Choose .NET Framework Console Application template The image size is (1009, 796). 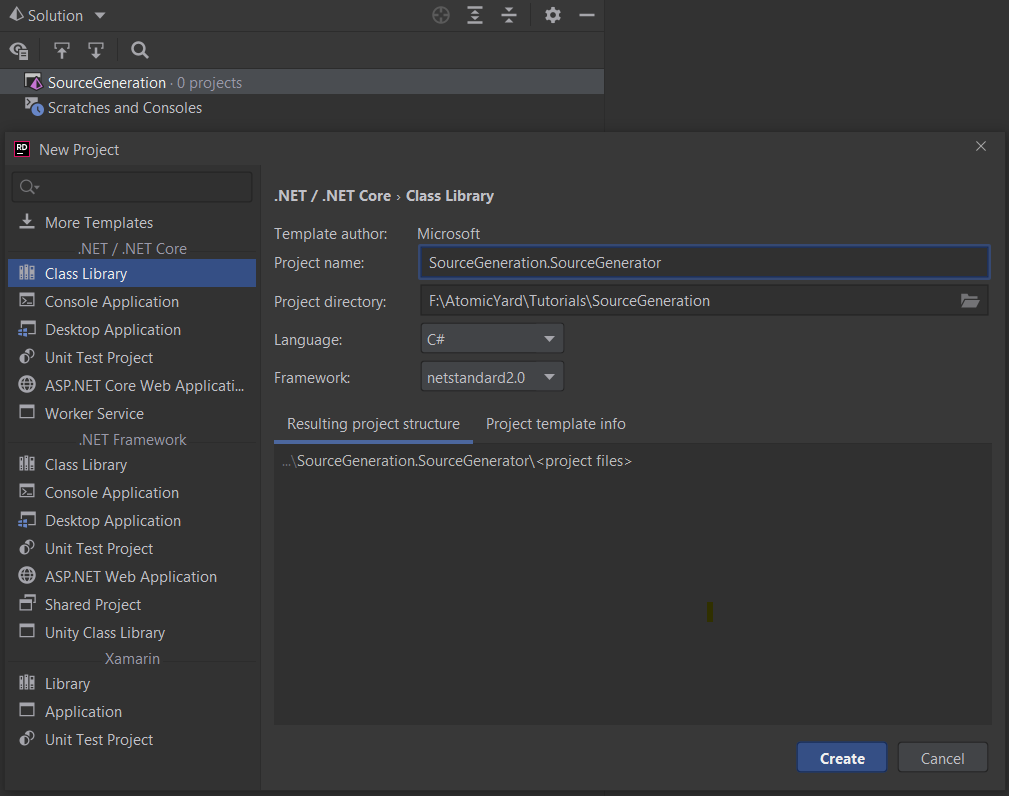(x=132, y=493)
